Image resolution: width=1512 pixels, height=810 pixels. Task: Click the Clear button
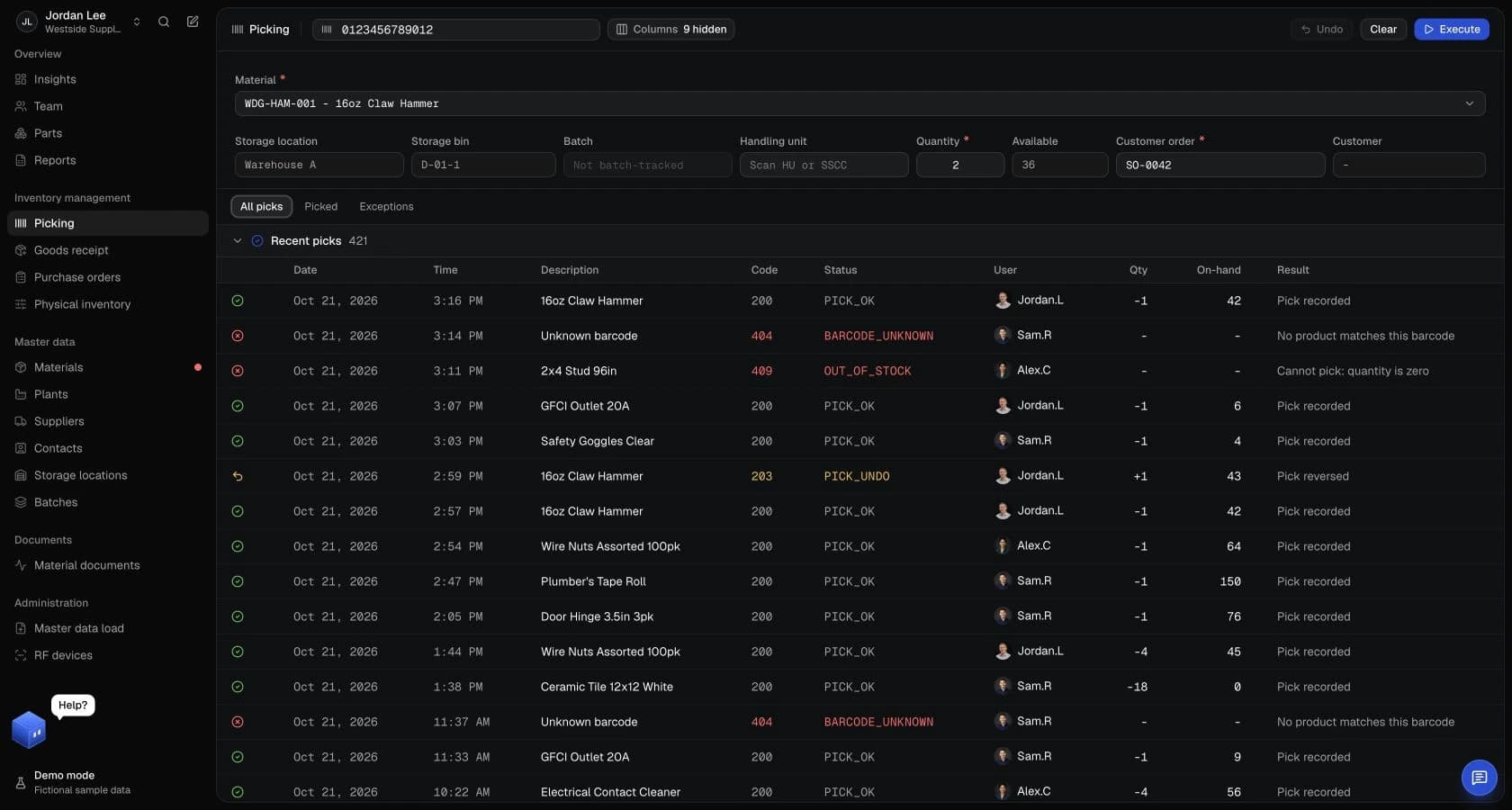tap(1383, 30)
